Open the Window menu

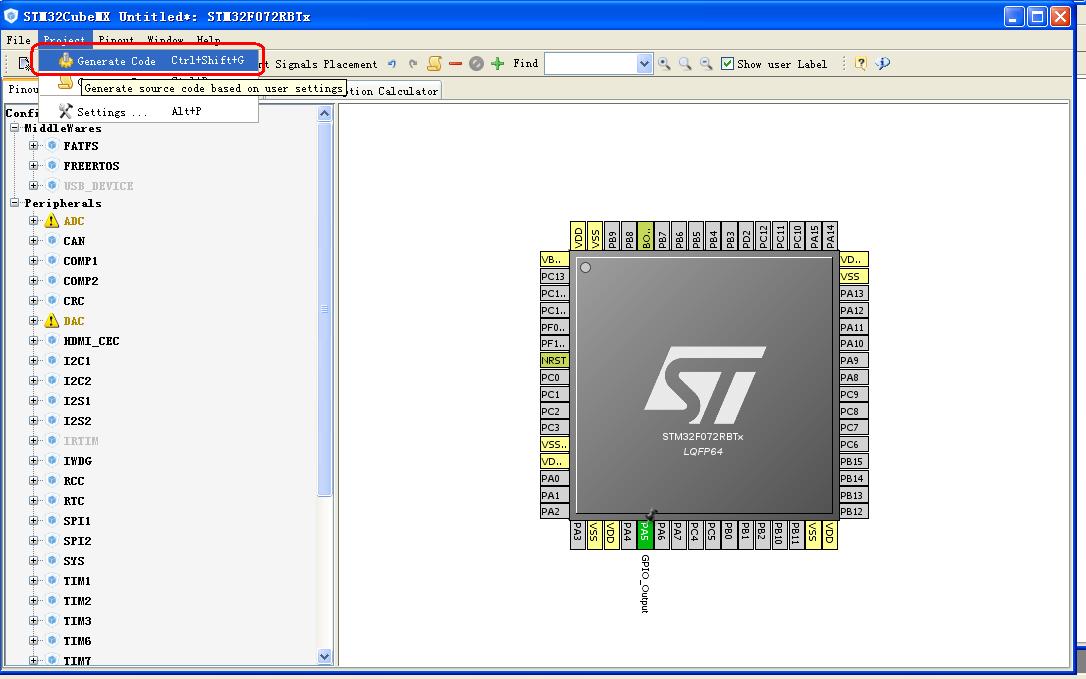(x=165, y=39)
